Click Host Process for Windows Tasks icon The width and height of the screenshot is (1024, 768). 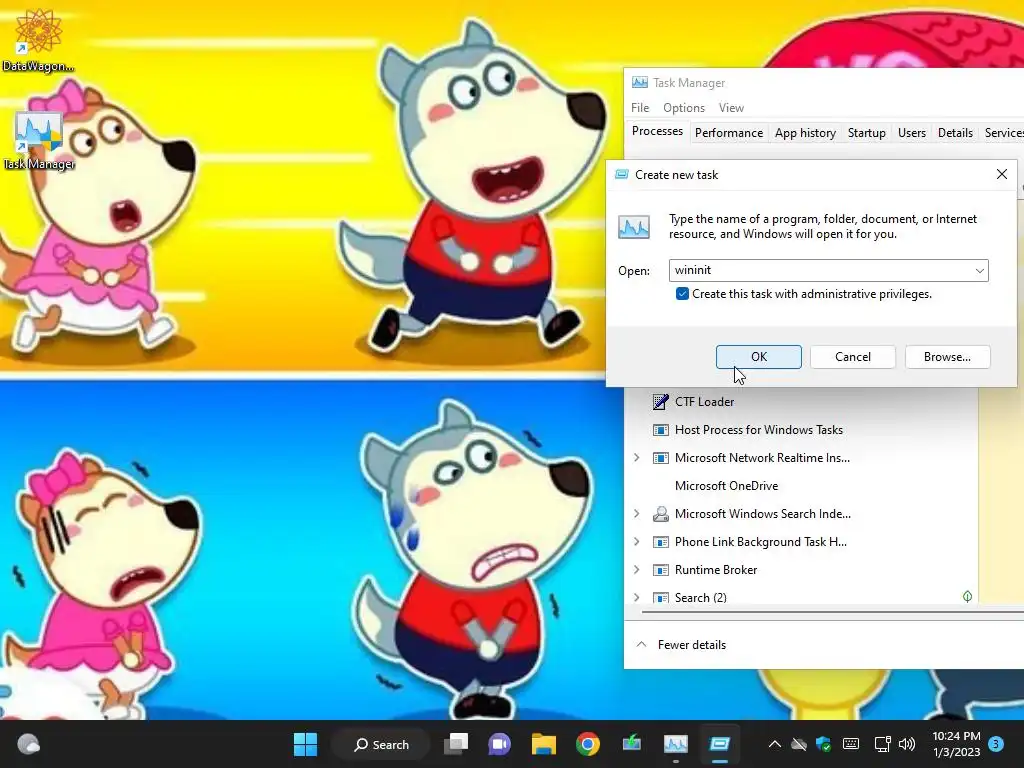pos(660,430)
